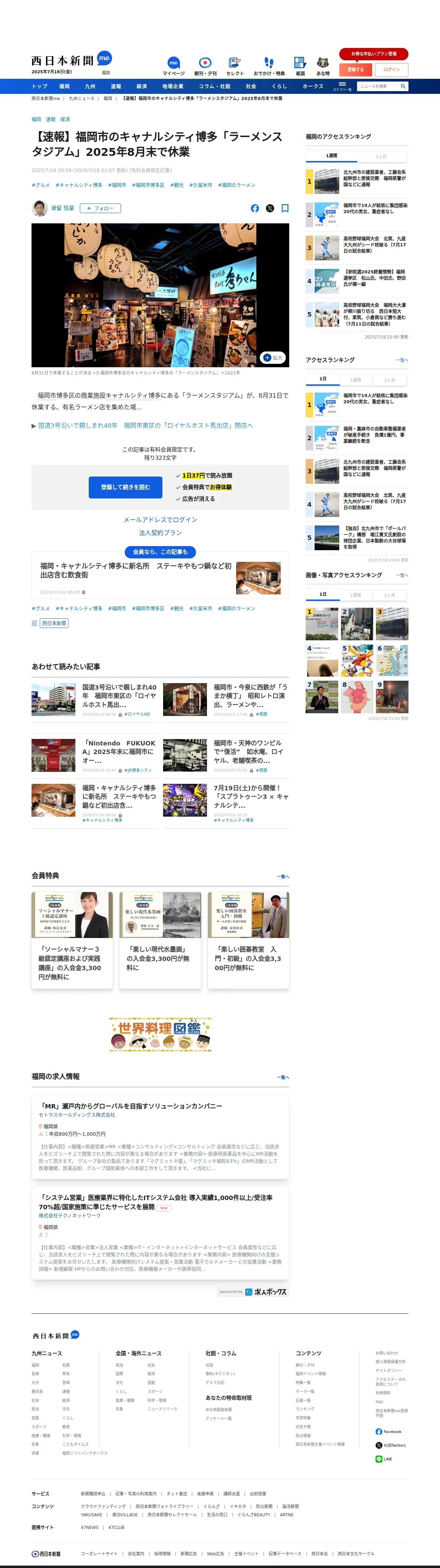Select トップ in navigation bar

tap(39, 86)
